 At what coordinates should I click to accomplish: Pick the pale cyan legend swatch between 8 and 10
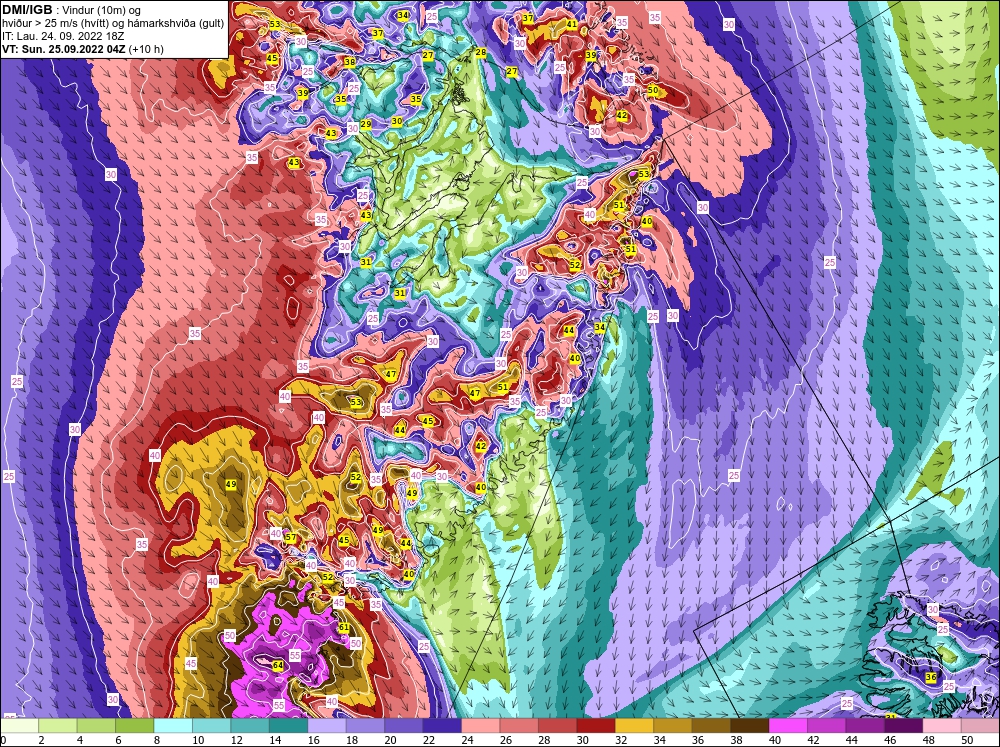pos(173,725)
